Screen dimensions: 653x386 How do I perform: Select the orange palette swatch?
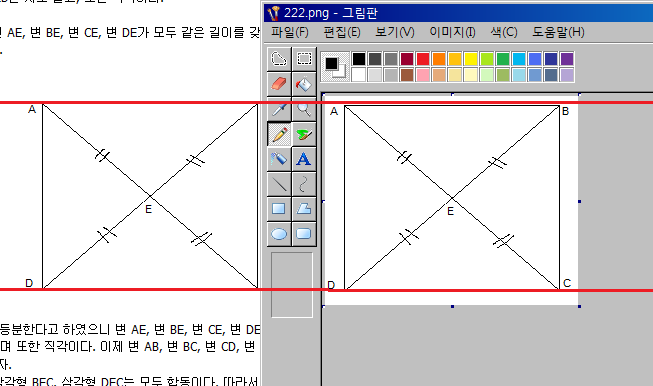click(439, 59)
